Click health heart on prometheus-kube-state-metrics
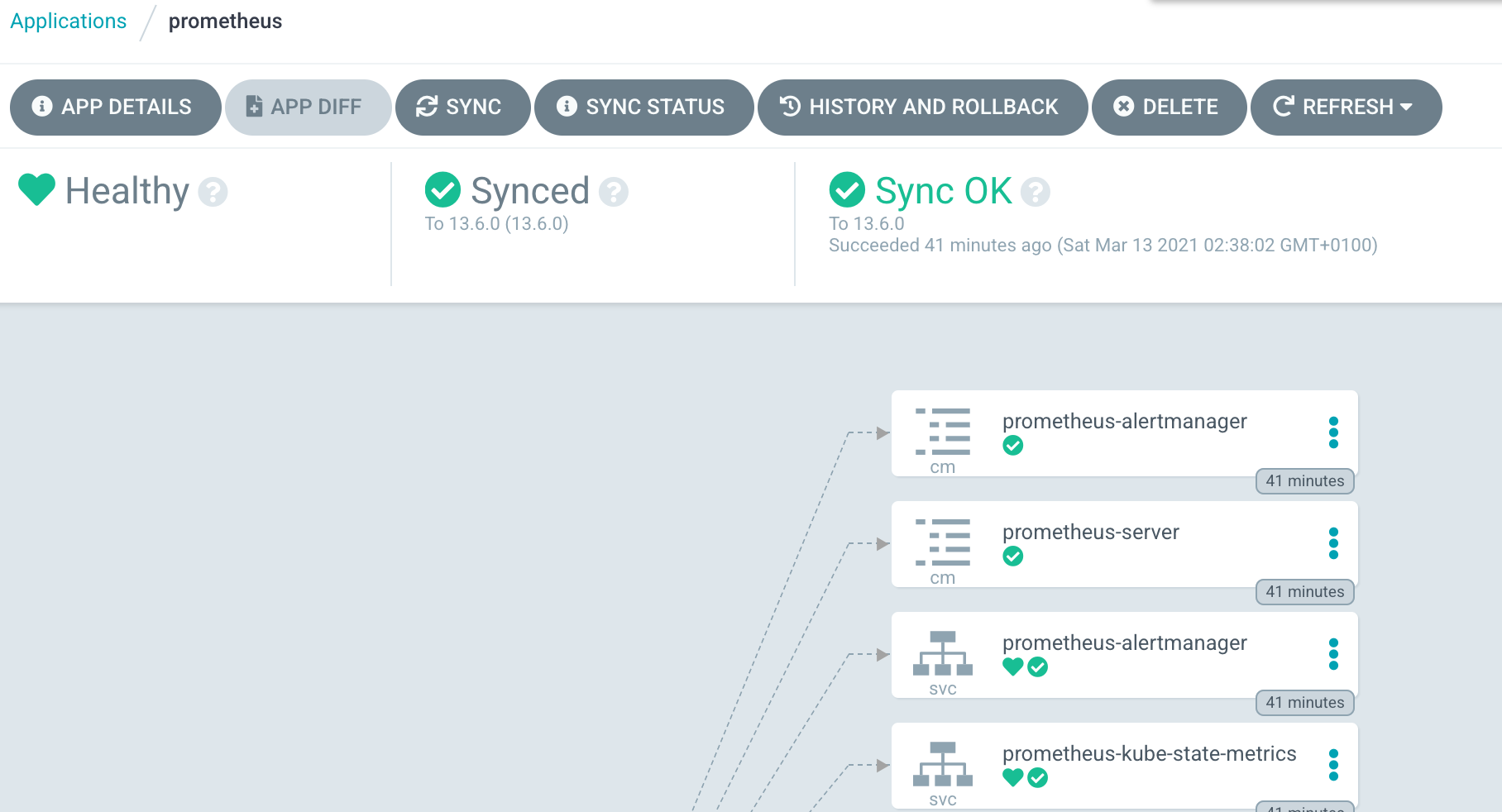The width and height of the screenshot is (1502, 812). tap(1013, 777)
